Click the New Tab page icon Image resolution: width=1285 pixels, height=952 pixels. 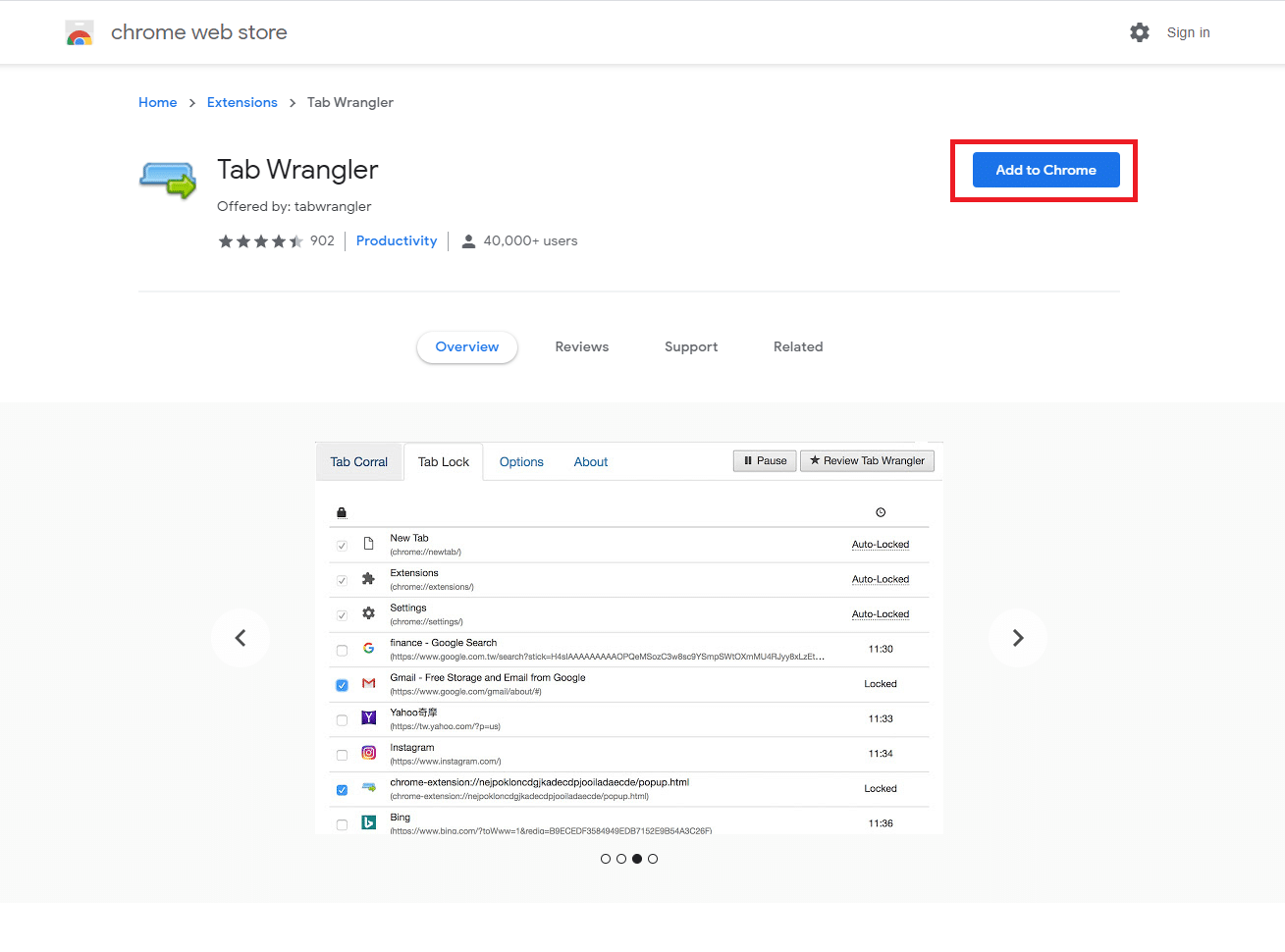pos(369,544)
